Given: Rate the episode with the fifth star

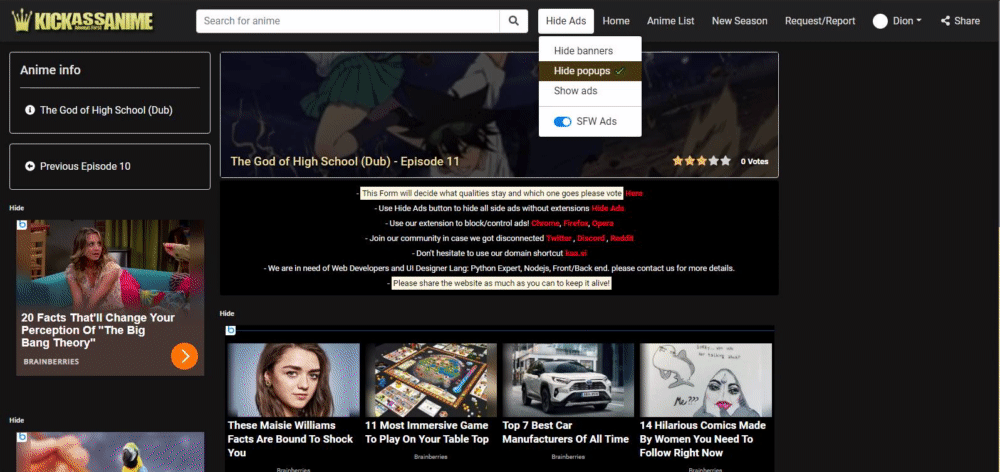Looking at the screenshot, I should (x=725, y=161).
